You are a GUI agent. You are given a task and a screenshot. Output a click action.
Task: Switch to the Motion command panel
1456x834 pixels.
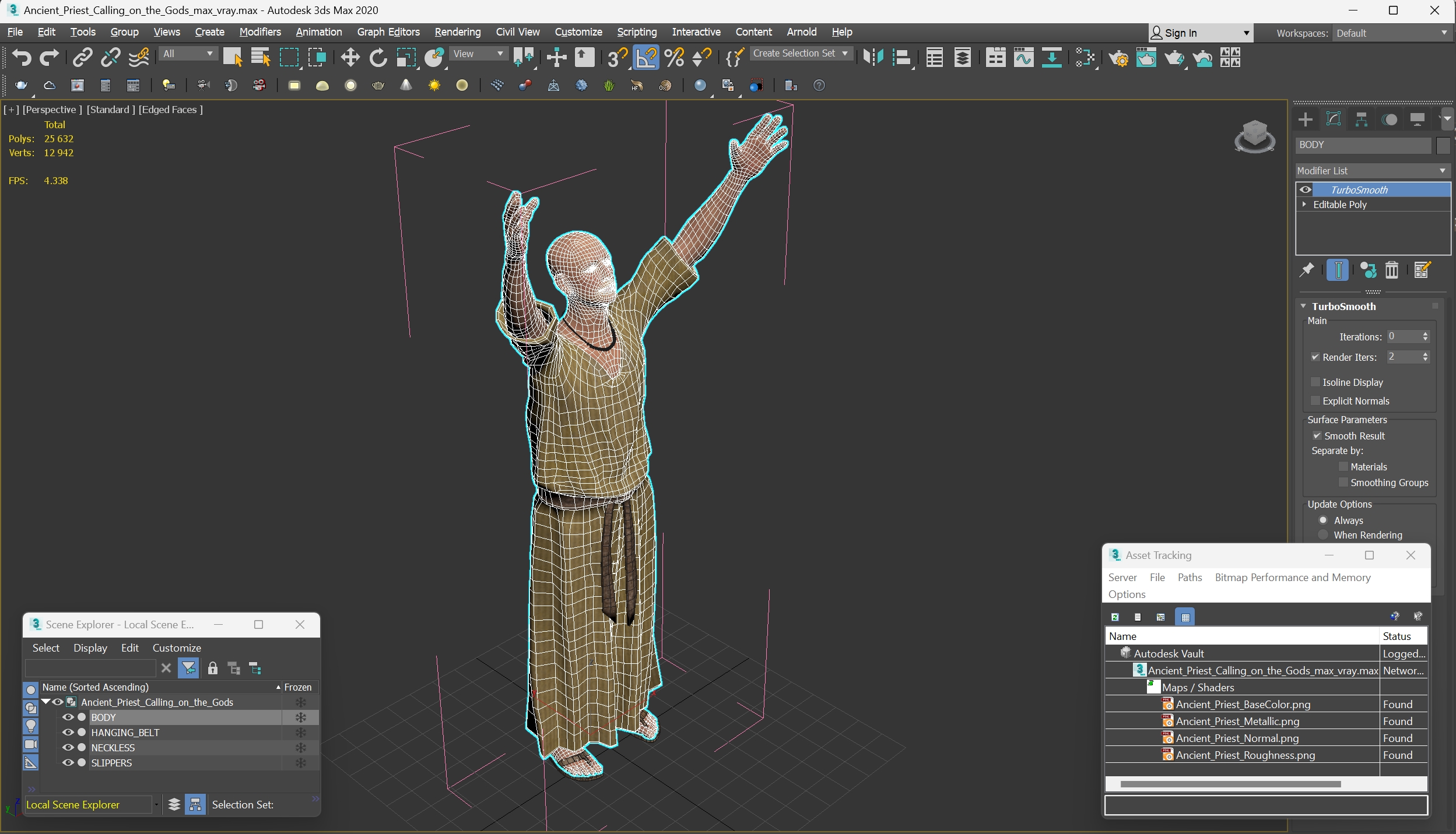tap(1390, 119)
